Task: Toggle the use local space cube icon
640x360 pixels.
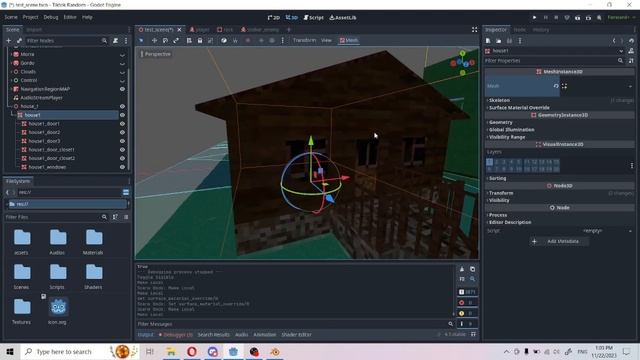Action: tap(224, 40)
